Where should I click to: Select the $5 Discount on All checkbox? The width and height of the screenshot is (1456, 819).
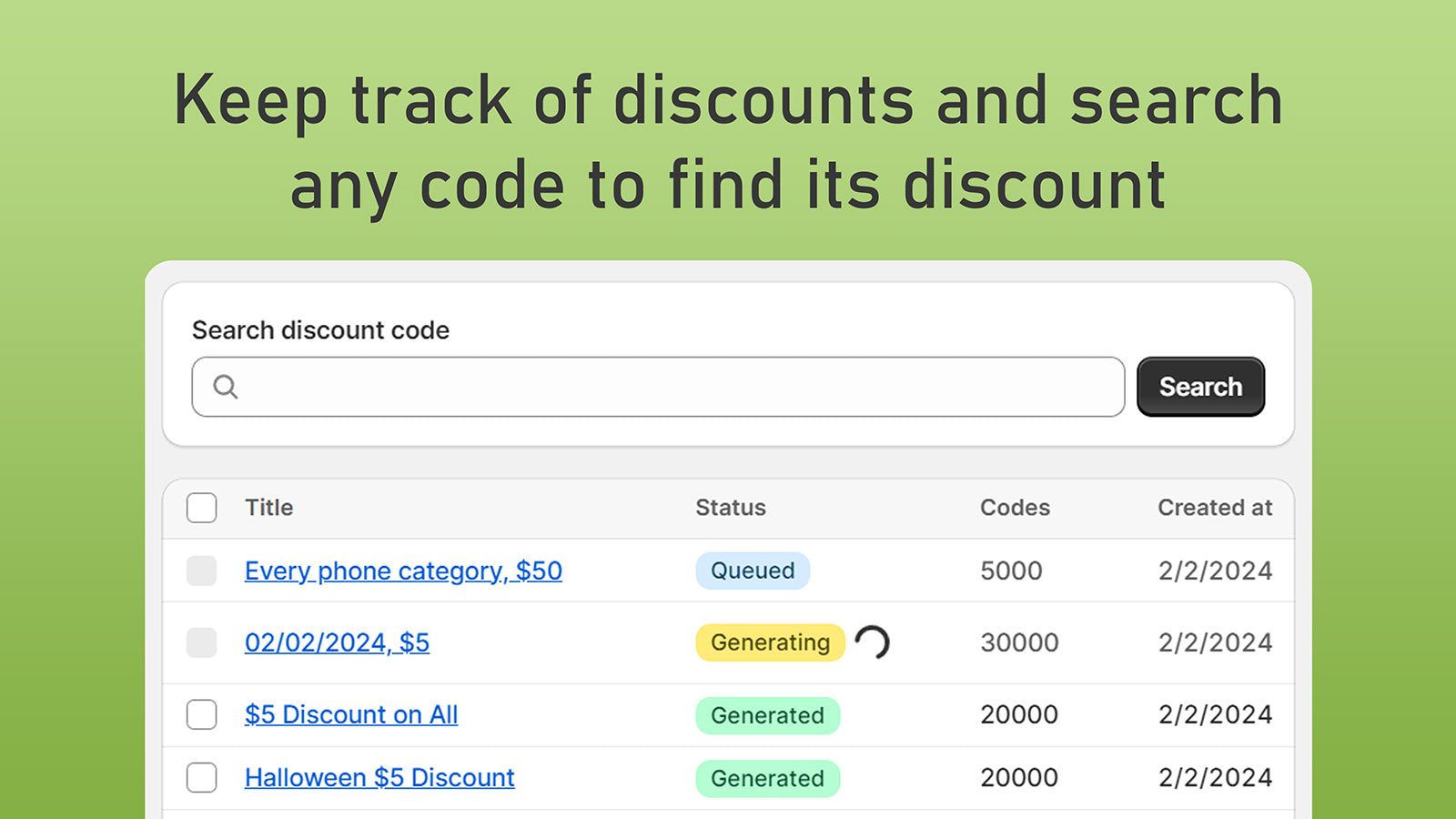(202, 714)
